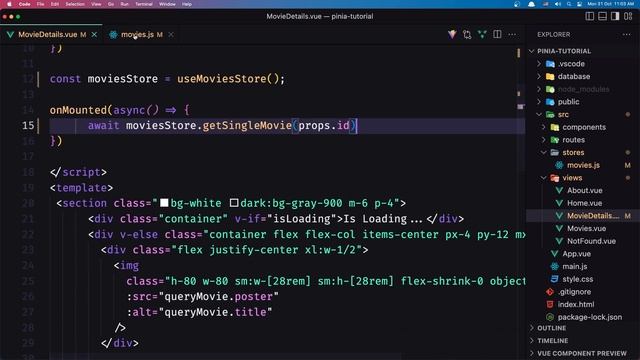Expand the database folder

pos(573,76)
